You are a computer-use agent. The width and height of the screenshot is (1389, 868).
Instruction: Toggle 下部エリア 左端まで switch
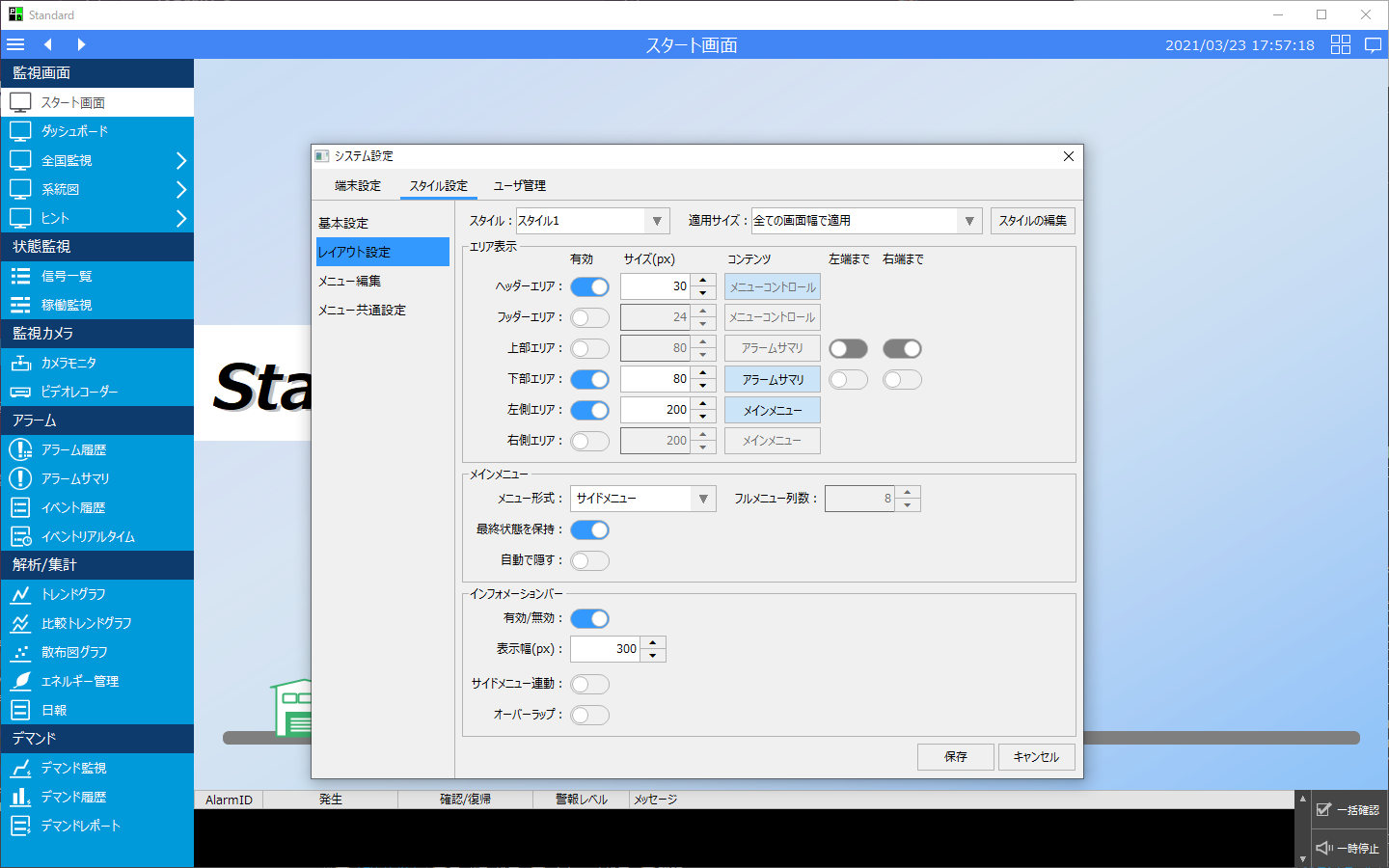tap(848, 379)
